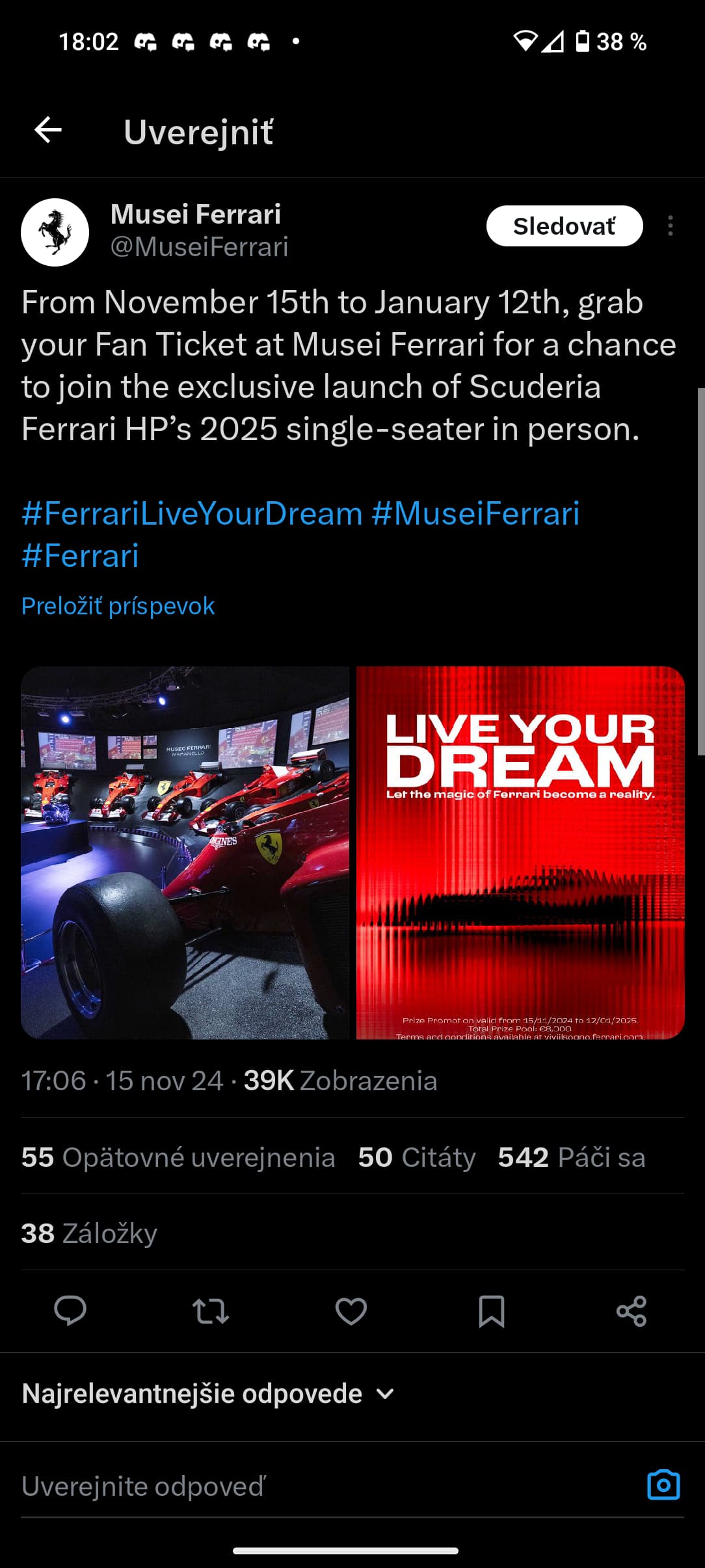This screenshot has width=705, height=1568.
Task: Open camera icon in reply bar
Action: pyautogui.click(x=664, y=1485)
